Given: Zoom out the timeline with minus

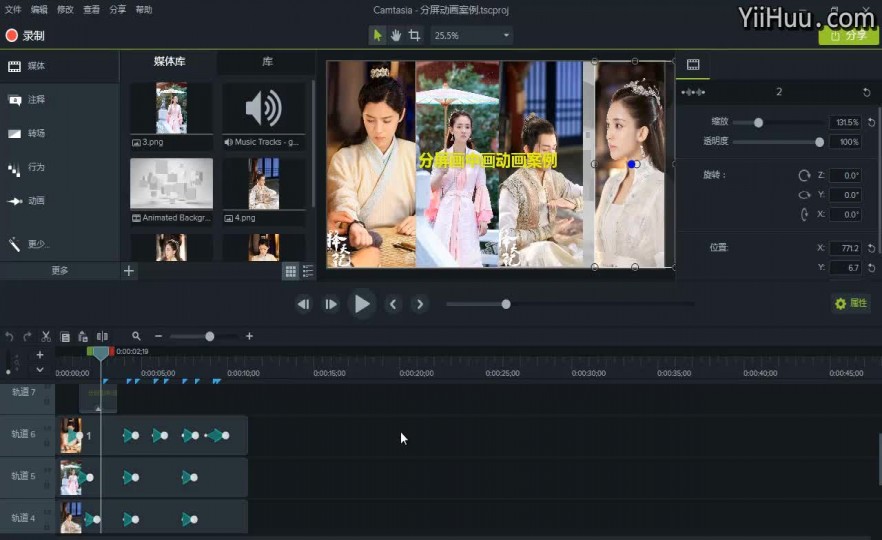Looking at the screenshot, I should 159,336.
